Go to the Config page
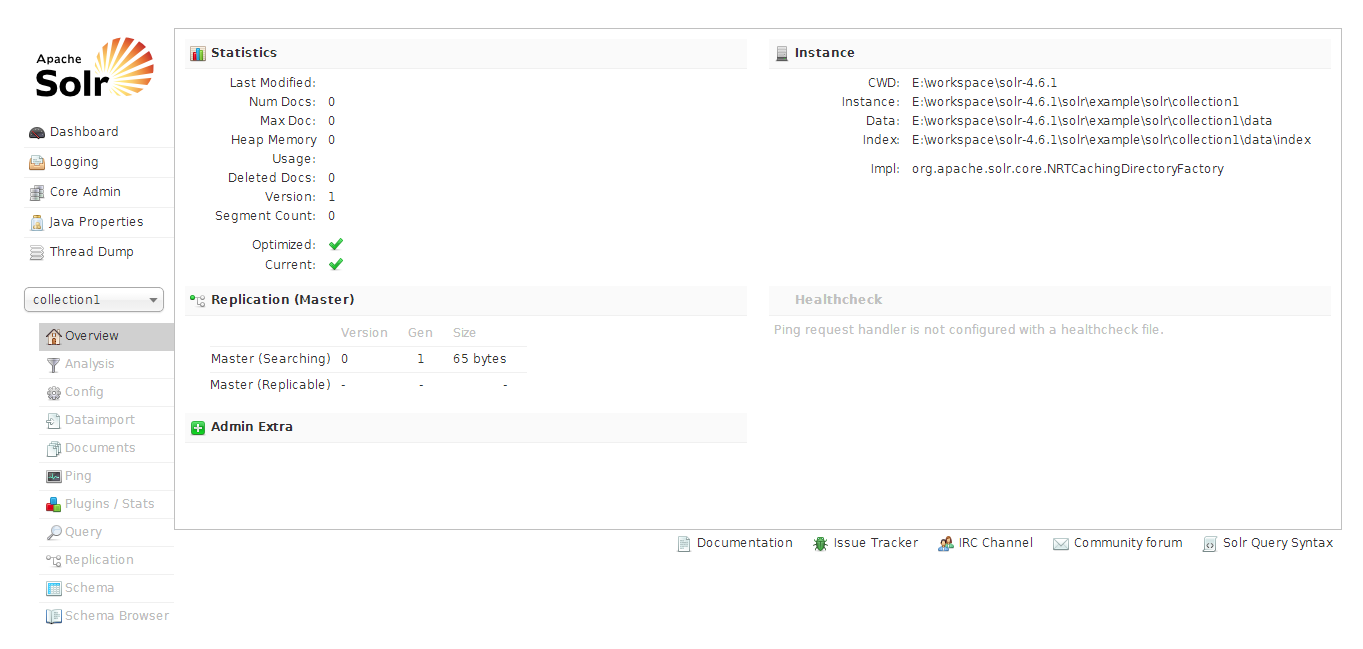The width and height of the screenshot is (1363, 649). click(x=106, y=392)
